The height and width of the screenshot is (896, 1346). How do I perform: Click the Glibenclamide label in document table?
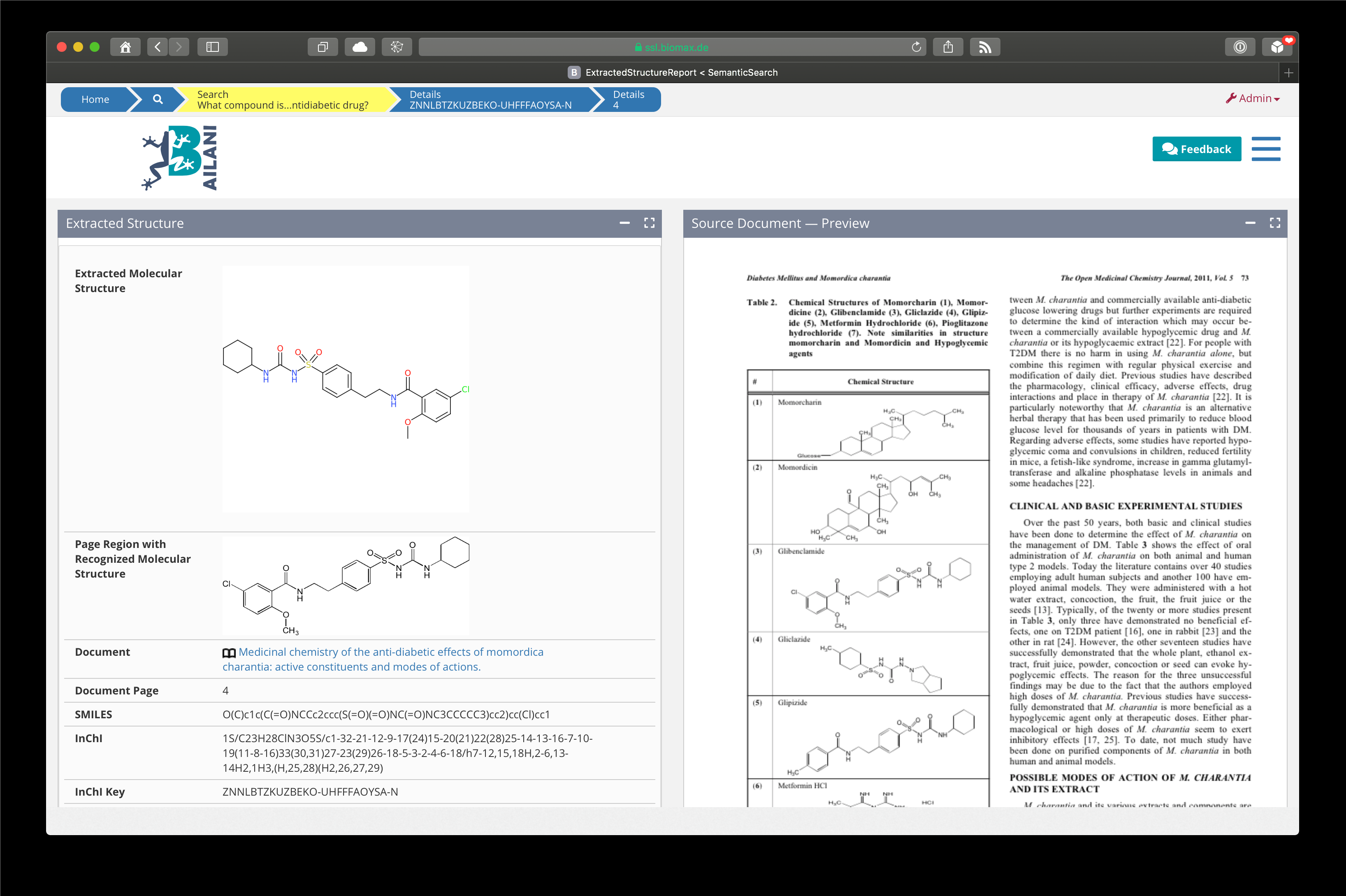pyautogui.click(x=801, y=551)
